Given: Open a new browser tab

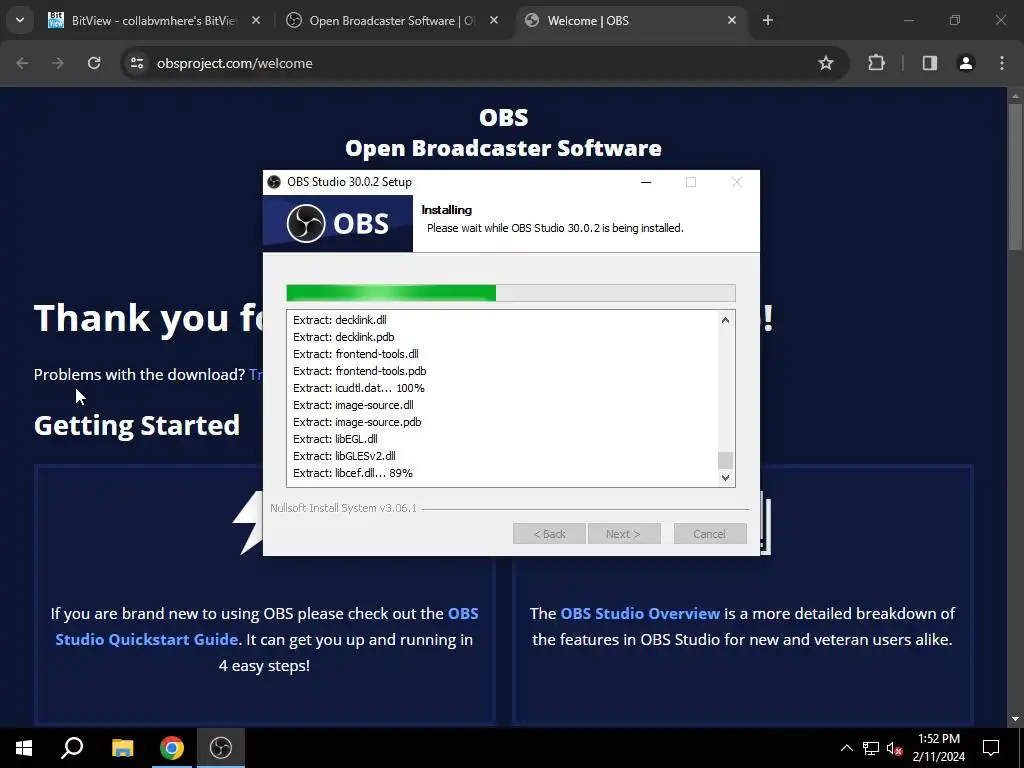Looking at the screenshot, I should (768, 20).
